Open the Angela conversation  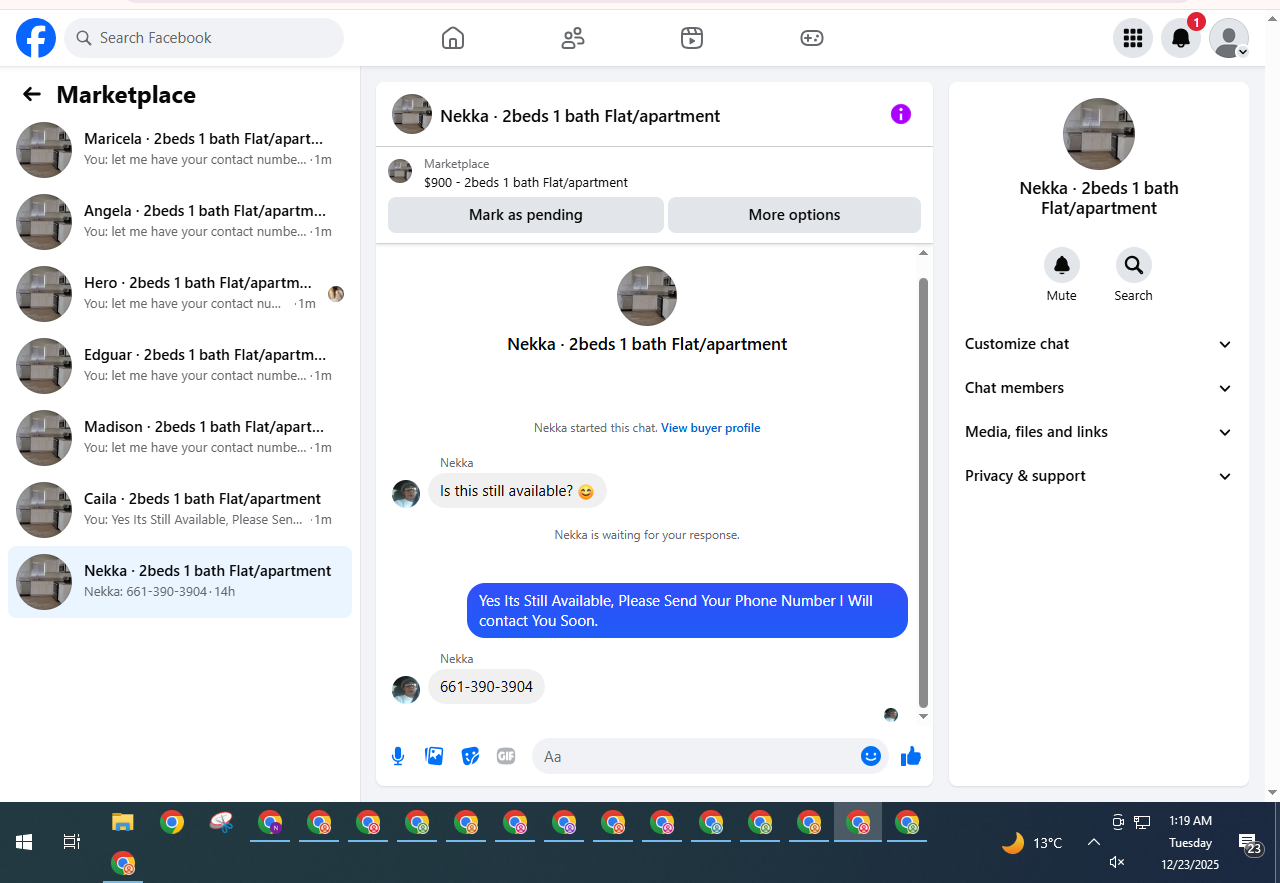(180, 222)
